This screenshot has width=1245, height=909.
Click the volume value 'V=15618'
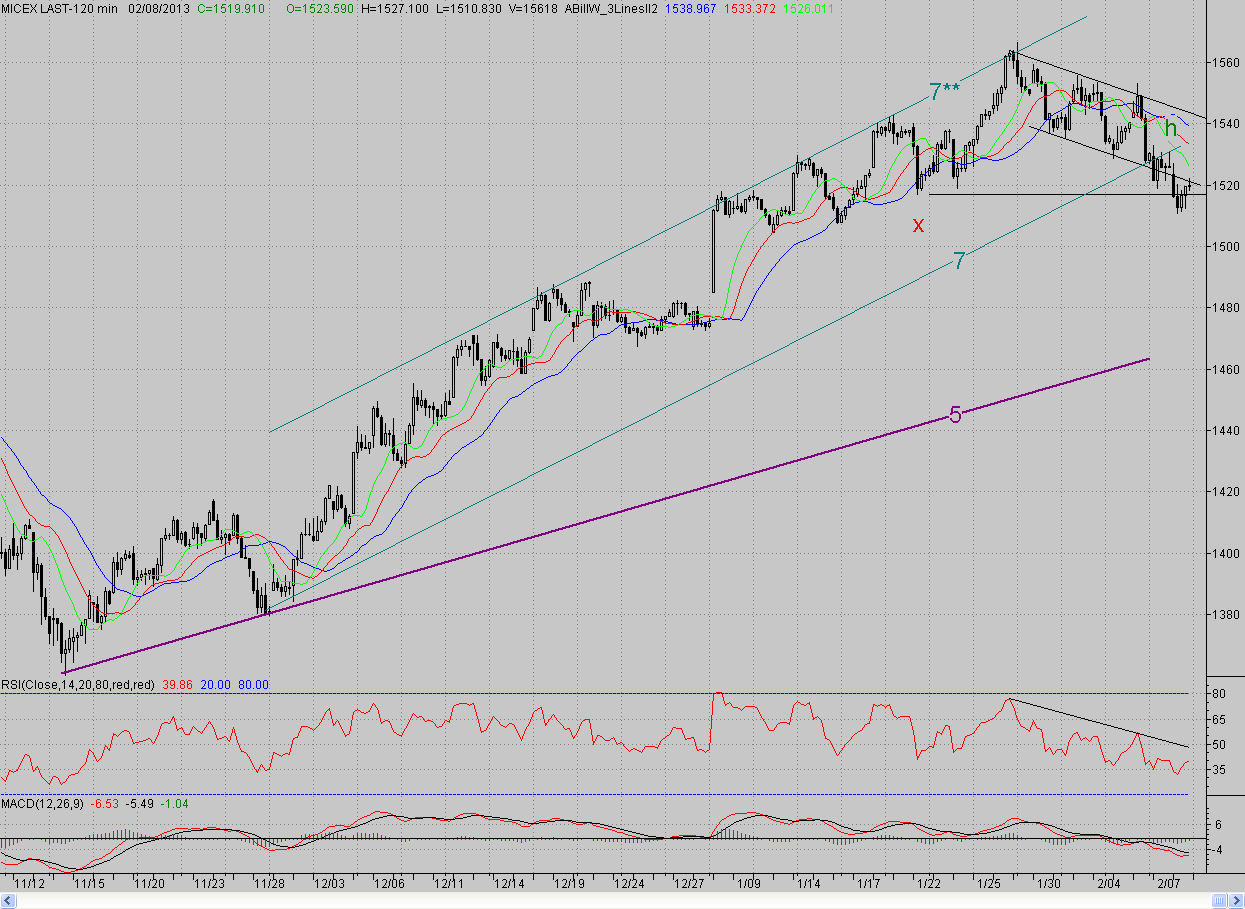(533, 9)
